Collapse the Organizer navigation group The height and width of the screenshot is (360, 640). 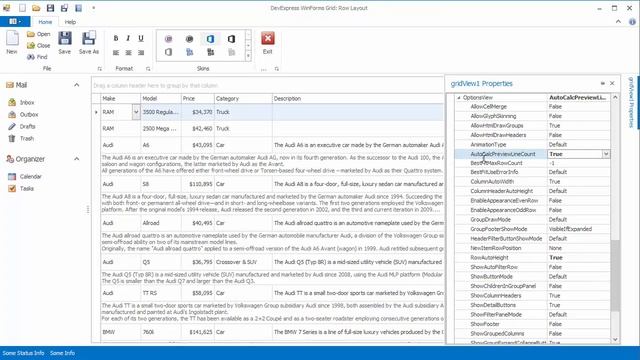click(76, 159)
